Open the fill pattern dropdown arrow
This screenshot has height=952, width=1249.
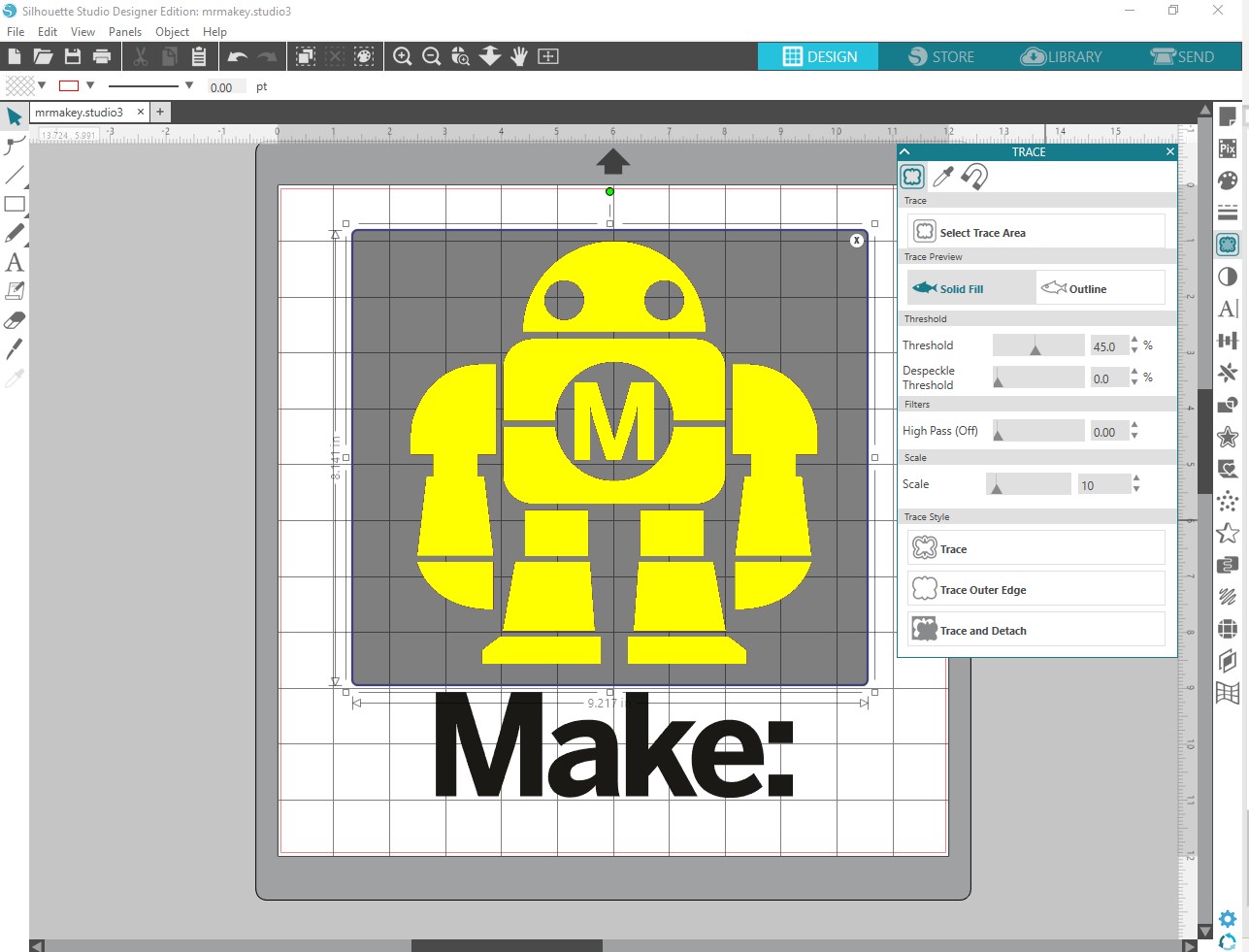click(42, 85)
